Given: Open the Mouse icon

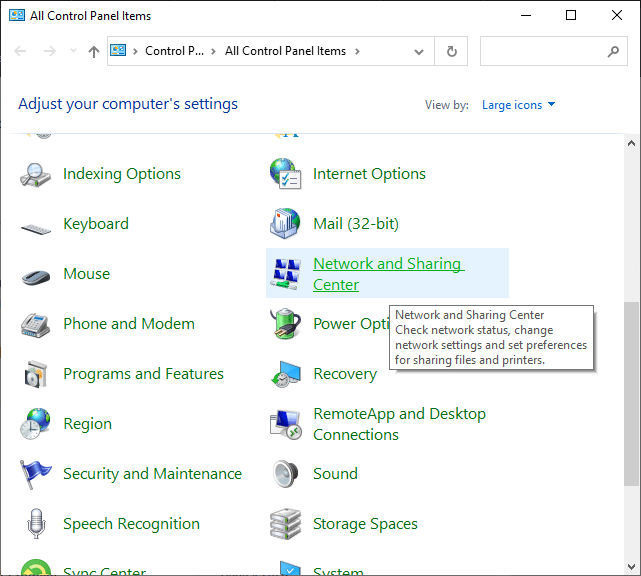Looking at the screenshot, I should coord(36,275).
